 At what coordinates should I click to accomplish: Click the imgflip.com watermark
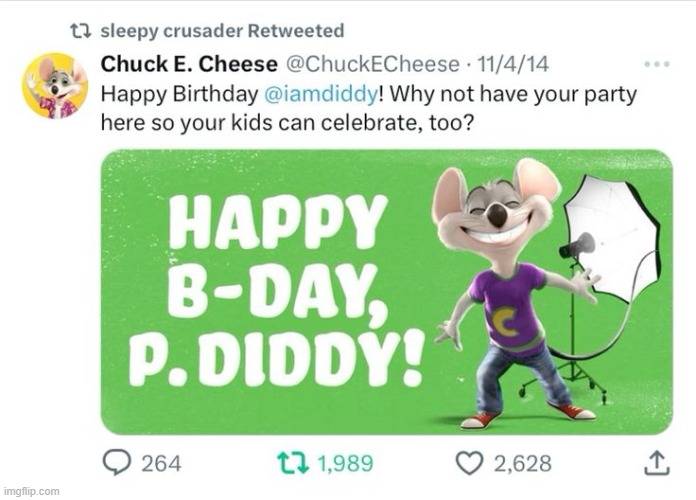(31, 491)
